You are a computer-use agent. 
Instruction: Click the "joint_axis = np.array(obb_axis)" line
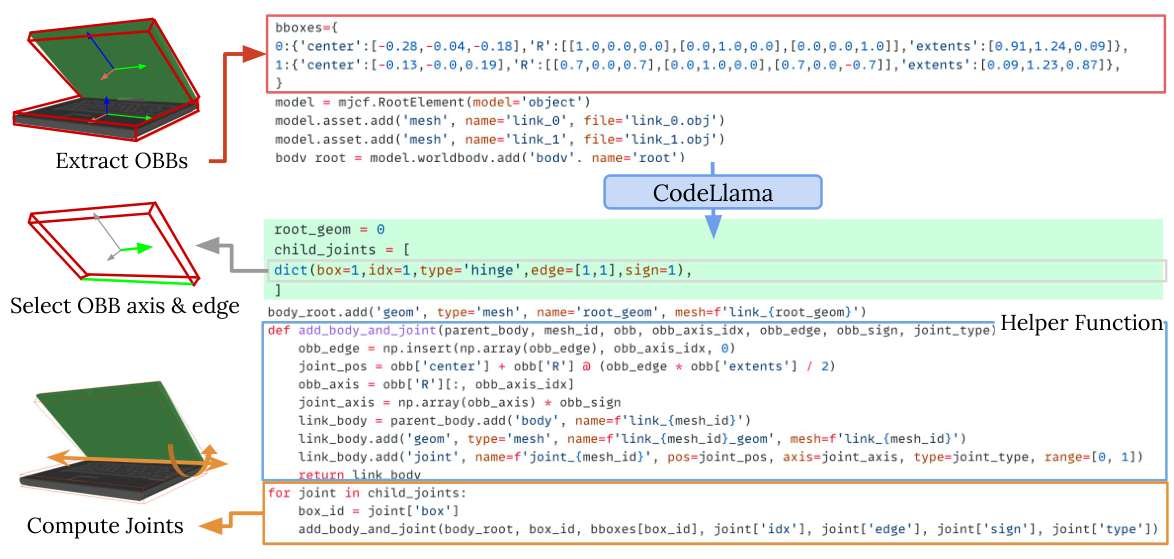[x=460, y=403]
